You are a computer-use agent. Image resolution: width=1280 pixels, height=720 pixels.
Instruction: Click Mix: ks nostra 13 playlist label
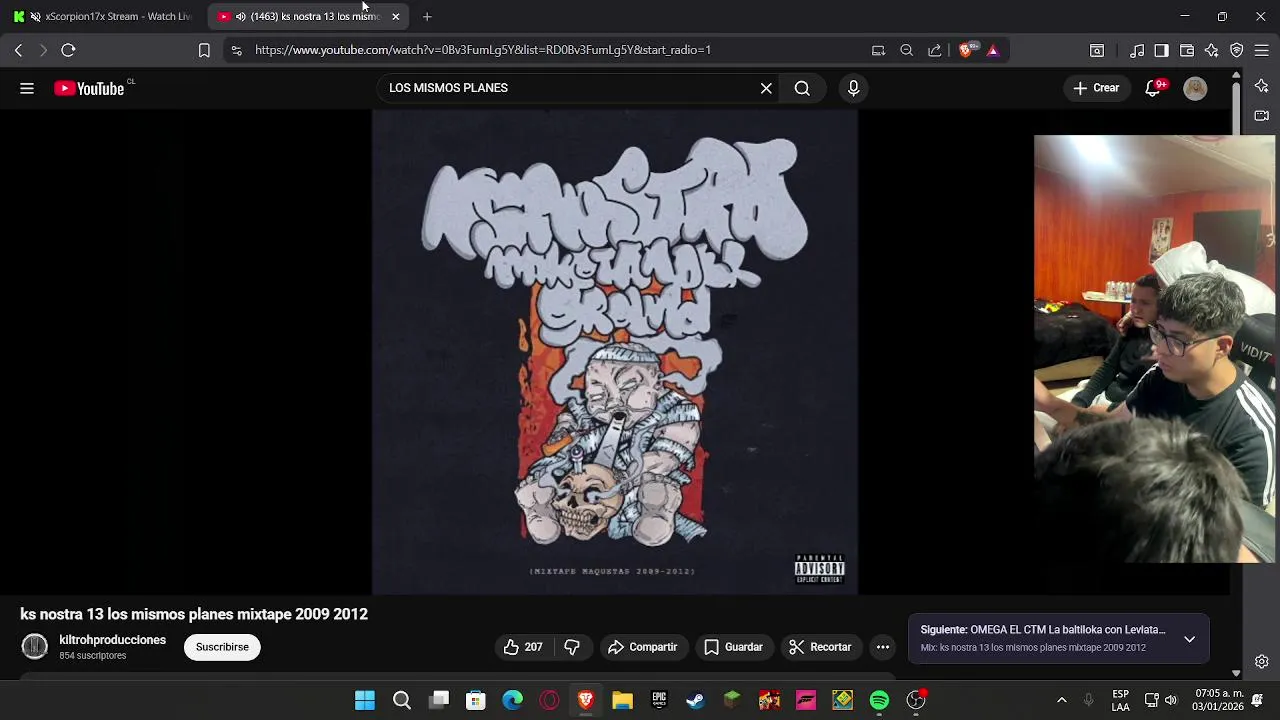coord(1033,648)
